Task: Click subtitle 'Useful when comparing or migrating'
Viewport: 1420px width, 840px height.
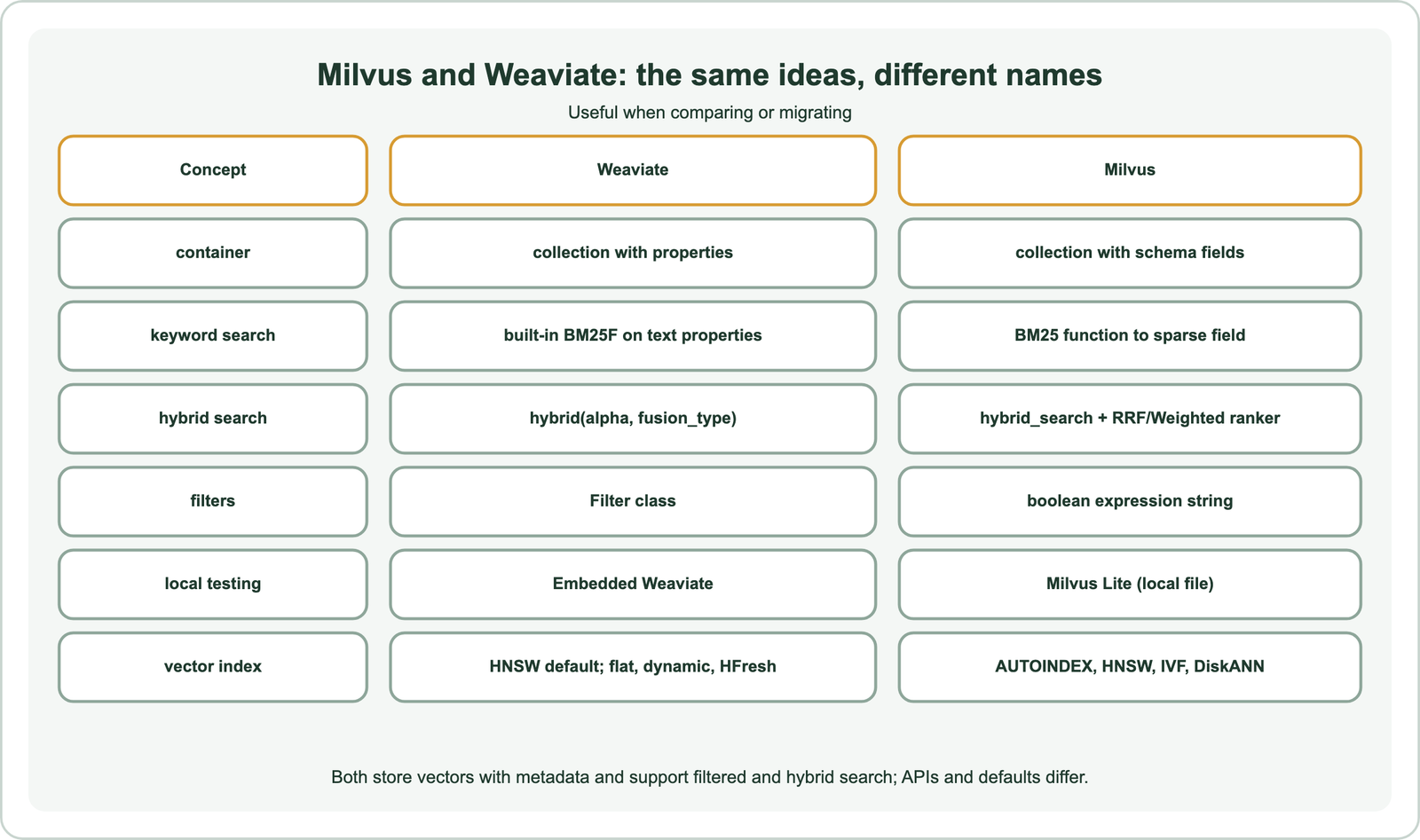Action: [710, 113]
